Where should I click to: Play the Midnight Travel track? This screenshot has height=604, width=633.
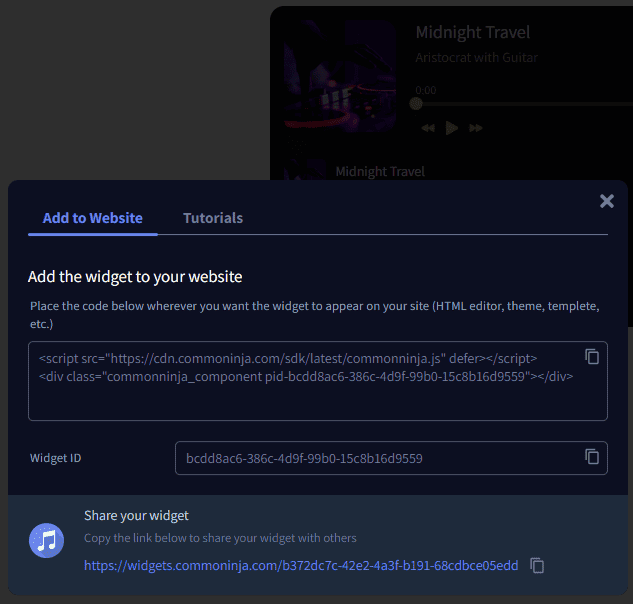451,128
